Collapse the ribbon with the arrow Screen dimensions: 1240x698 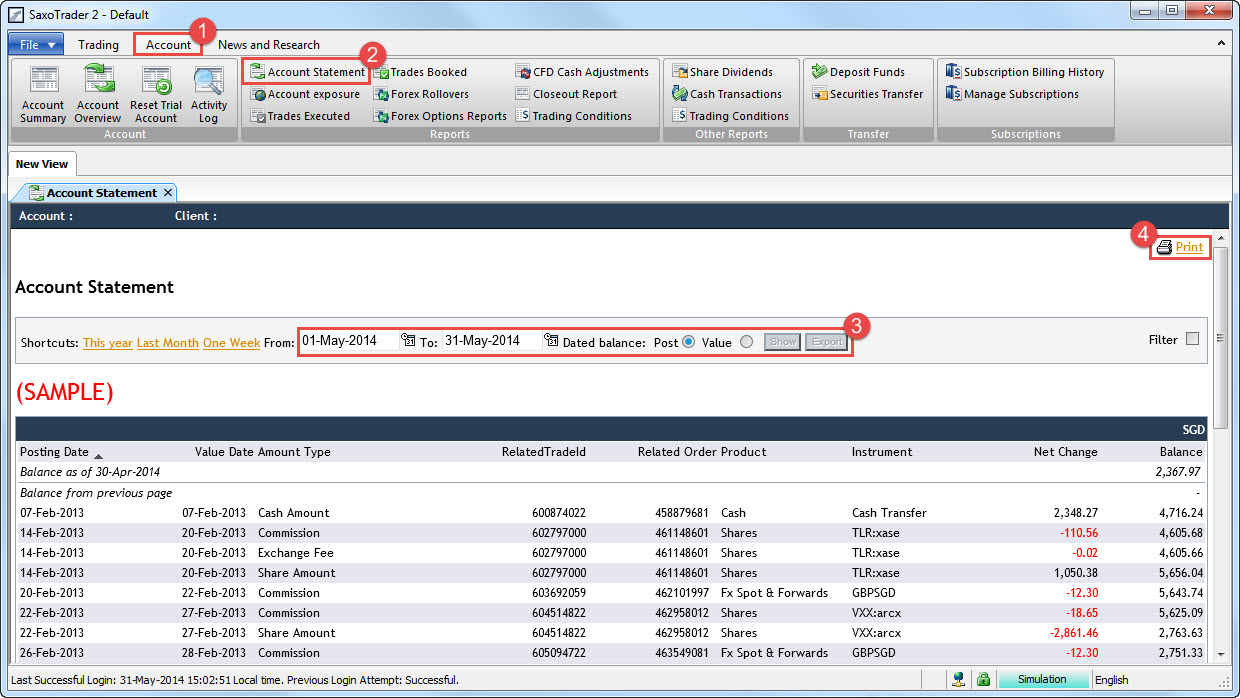point(1221,44)
